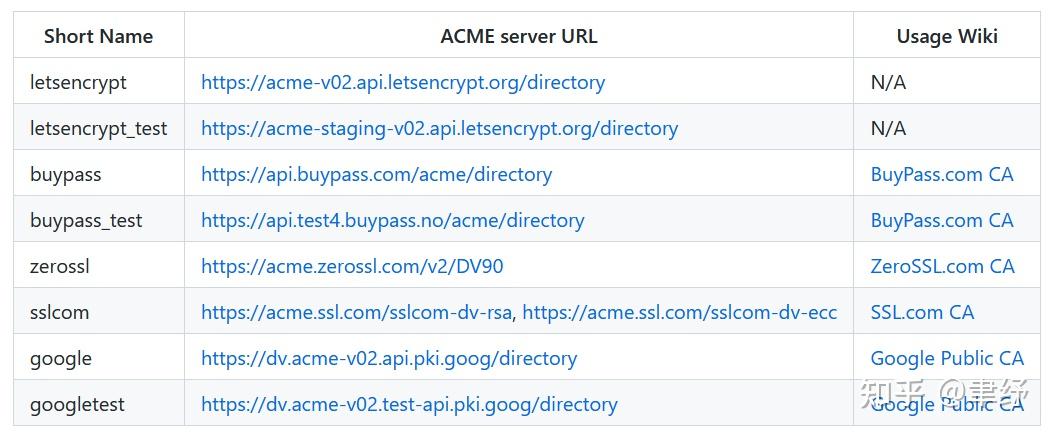Click the Usage Wiki column header

(946, 36)
